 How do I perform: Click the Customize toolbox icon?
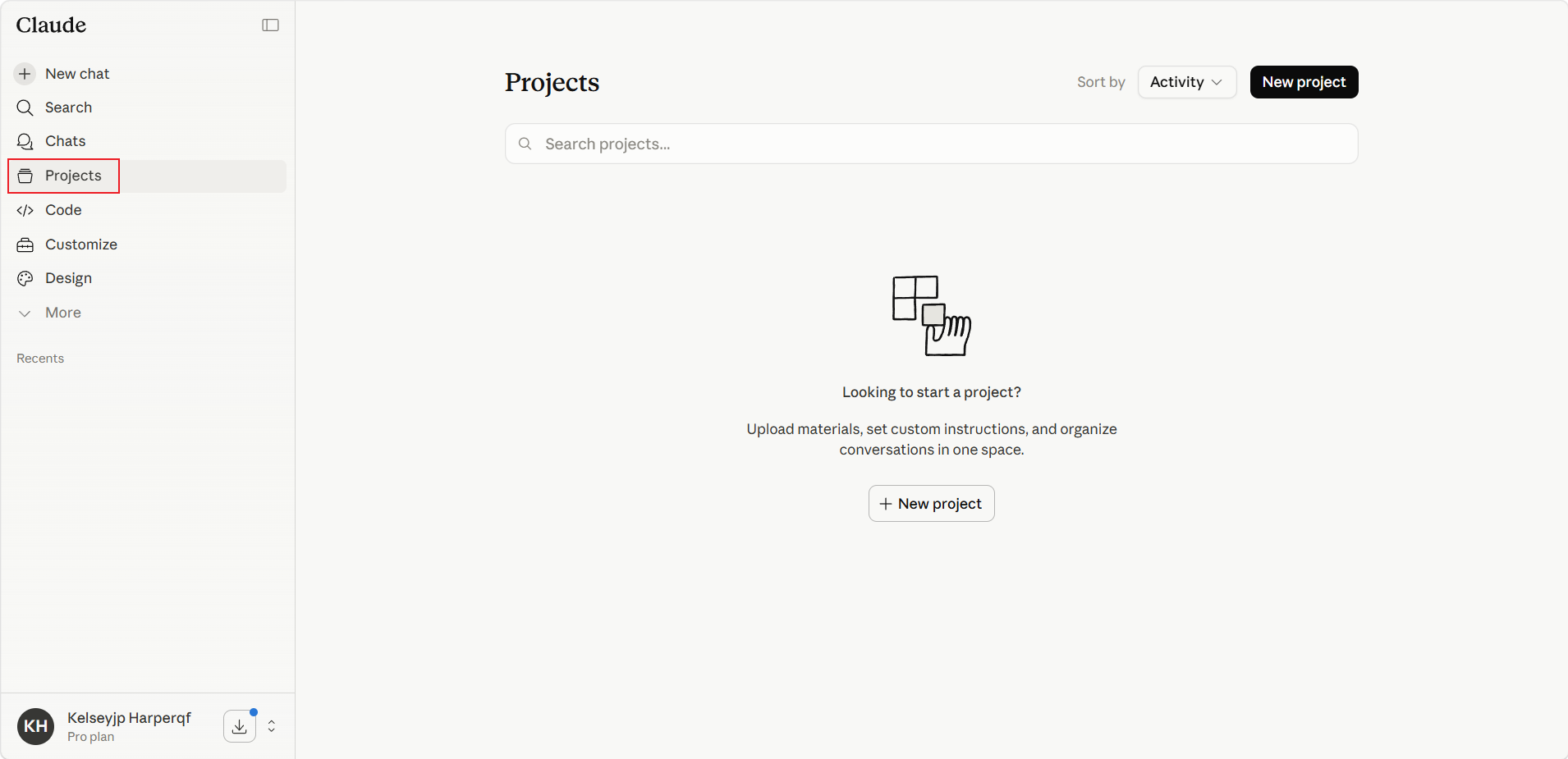25,245
